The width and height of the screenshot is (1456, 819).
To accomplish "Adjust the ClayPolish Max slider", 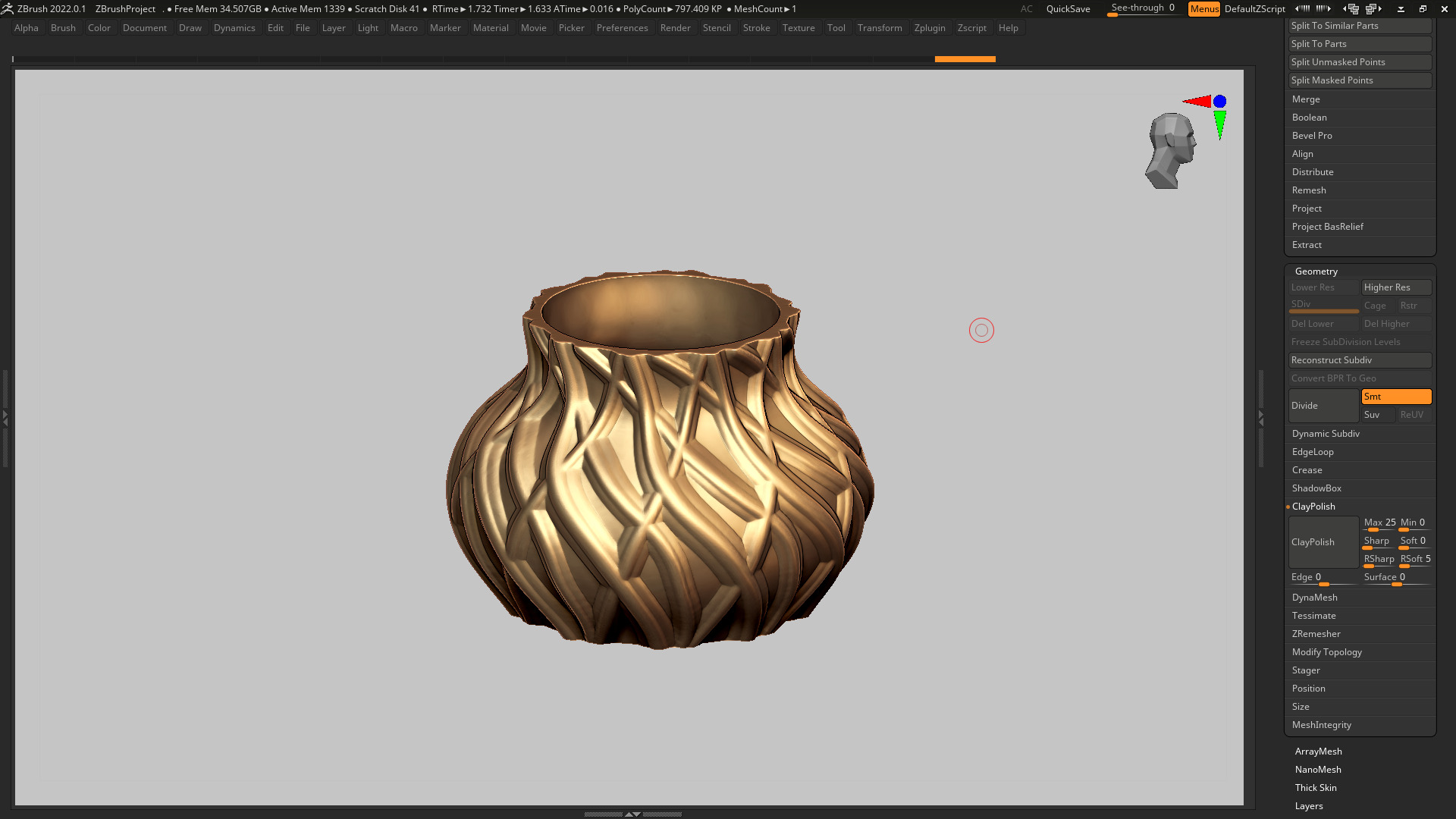I will point(1379,523).
